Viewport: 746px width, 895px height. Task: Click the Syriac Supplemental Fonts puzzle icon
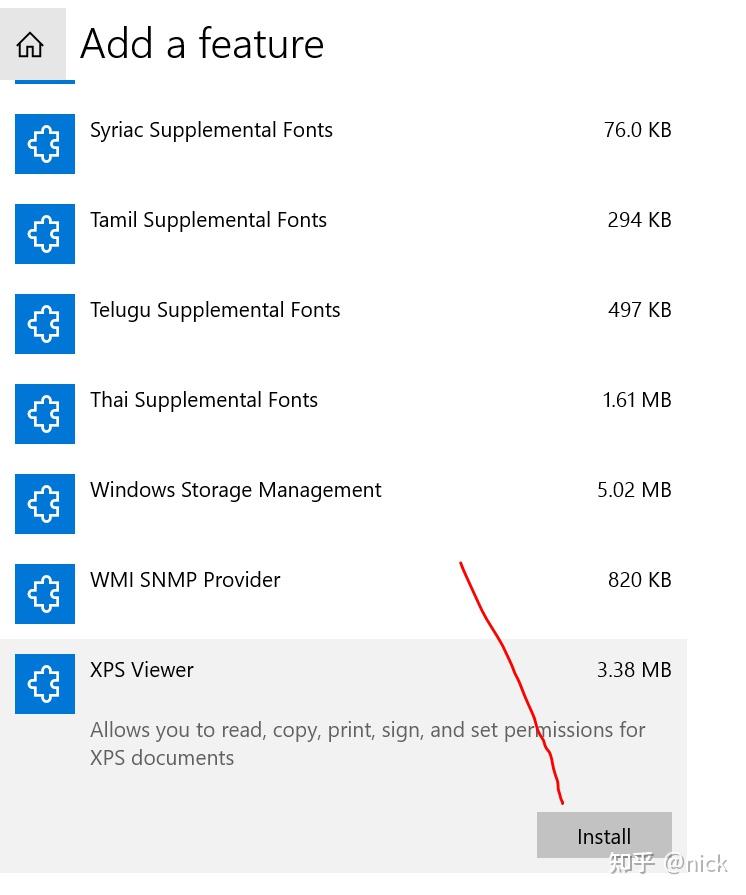point(45,144)
